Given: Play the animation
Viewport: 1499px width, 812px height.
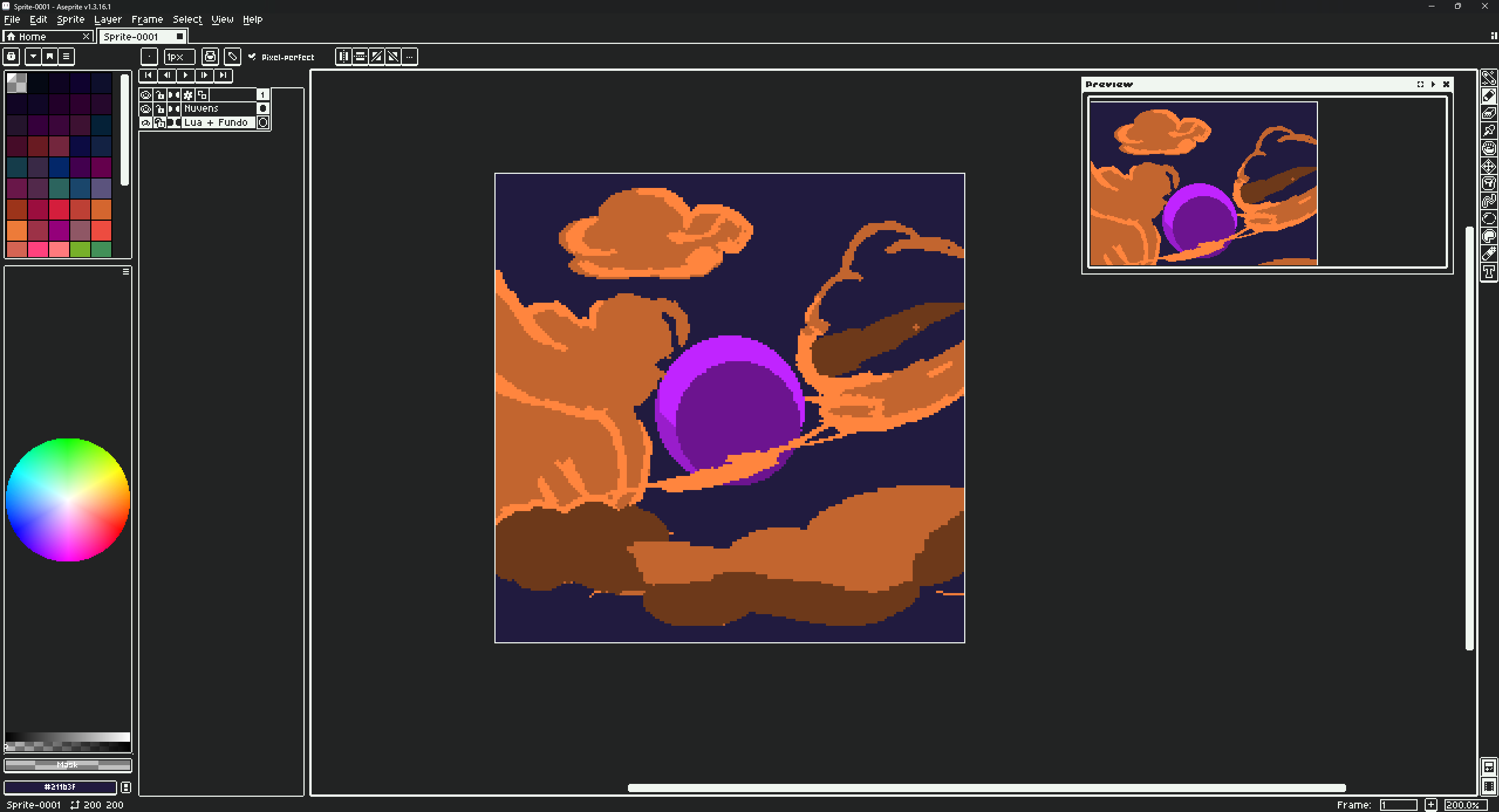Looking at the screenshot, I should tap(186, 75).
